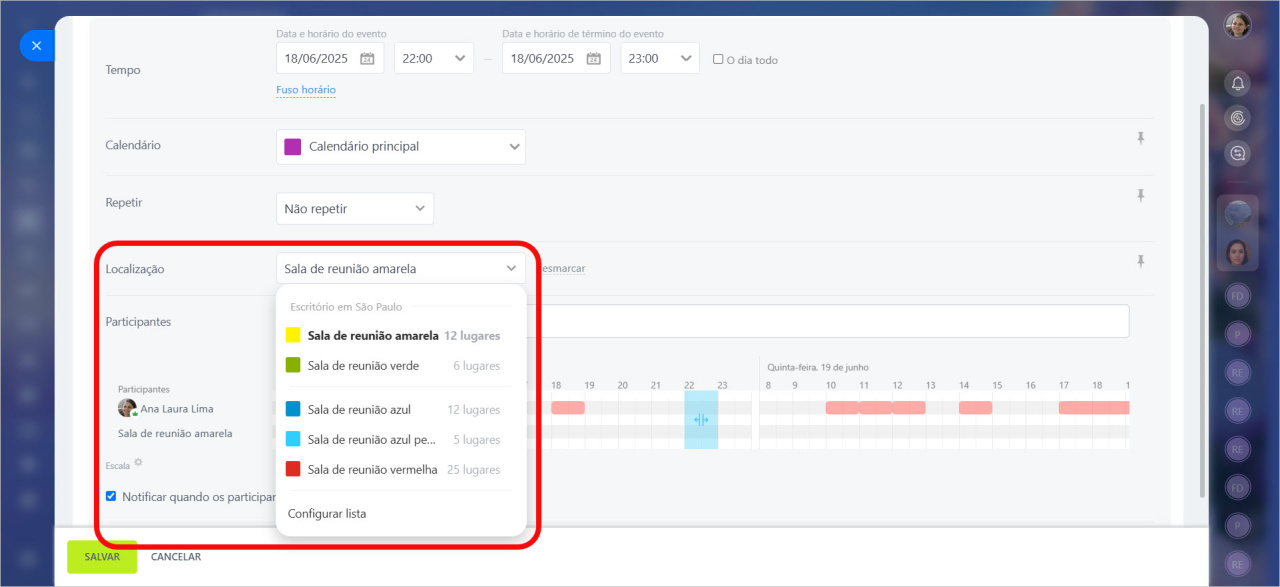Close the event form with the blue X
Viewport: 1280px width, 587px height.
[x=36, y=45]
